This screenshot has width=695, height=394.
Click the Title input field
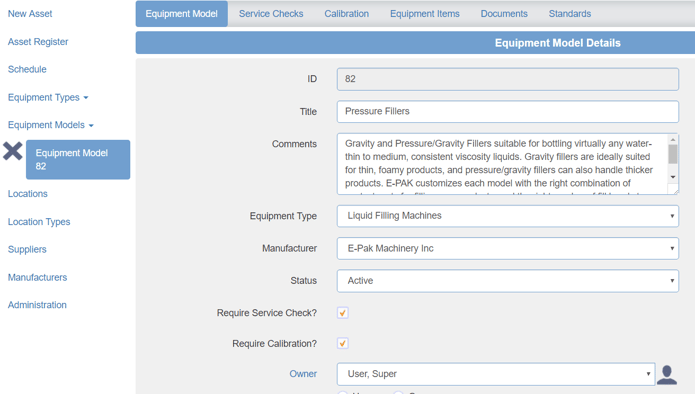pyautogui.click(x=508, y=112)
